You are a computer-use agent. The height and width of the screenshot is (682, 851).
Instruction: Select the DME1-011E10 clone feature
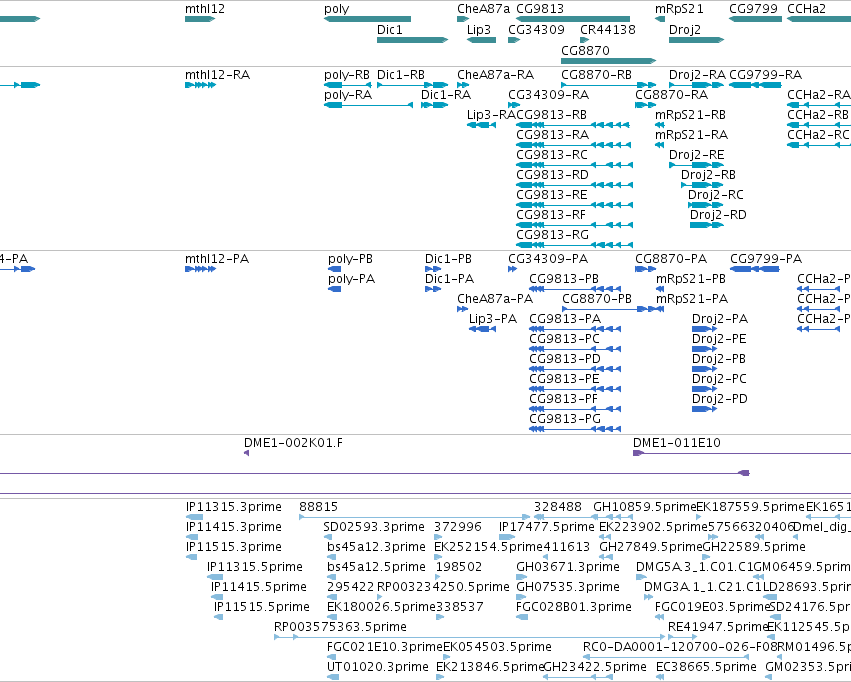[742, 453]
